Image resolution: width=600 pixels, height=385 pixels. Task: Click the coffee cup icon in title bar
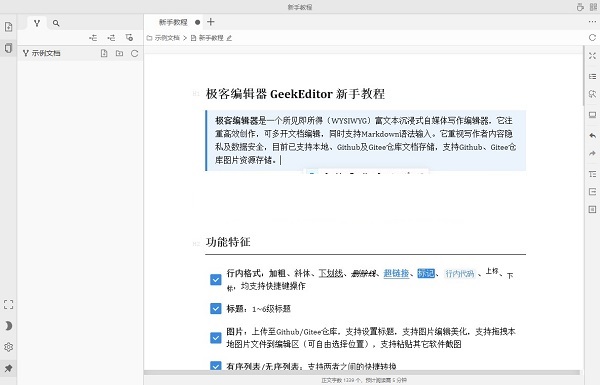pyautogui.click(x=580, y=7)
